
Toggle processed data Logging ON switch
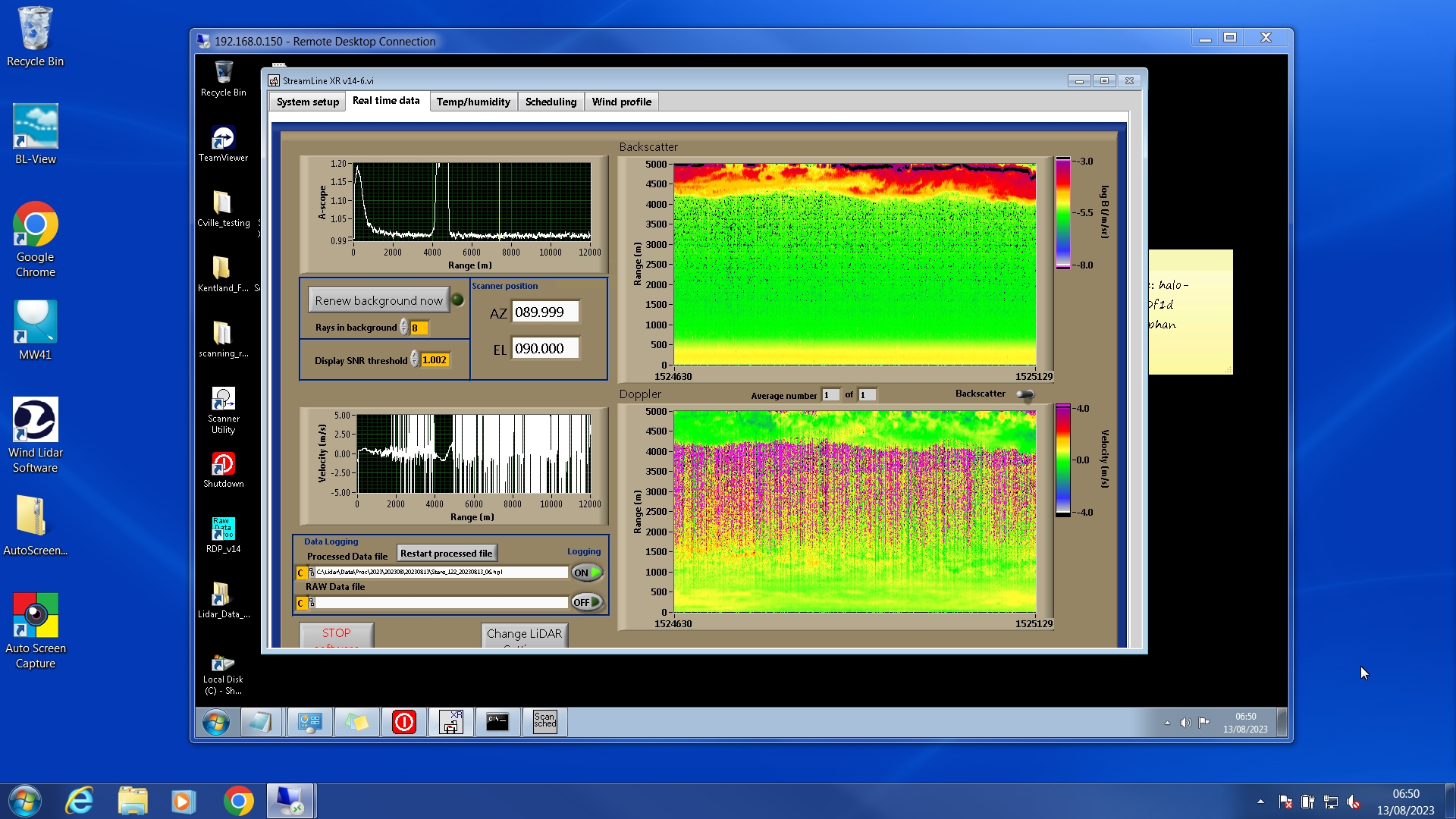pyautogui.click(x=587, y=573)
